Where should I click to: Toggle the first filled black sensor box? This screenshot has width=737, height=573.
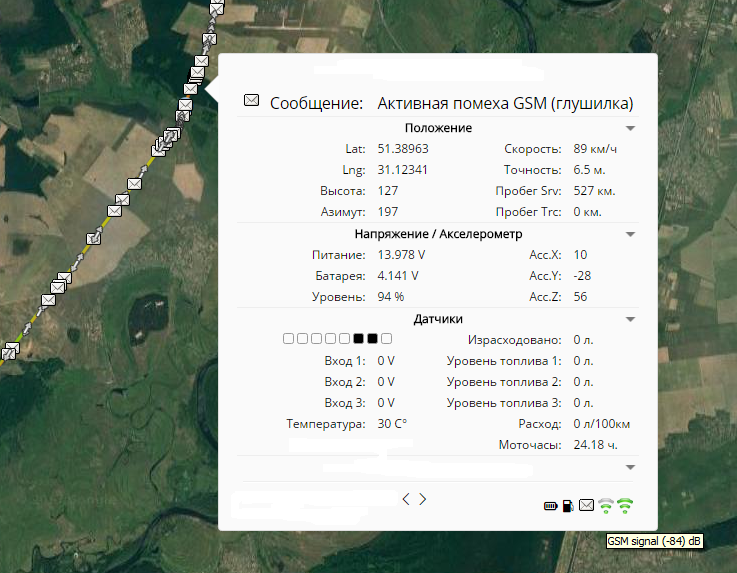click(358, 340)
